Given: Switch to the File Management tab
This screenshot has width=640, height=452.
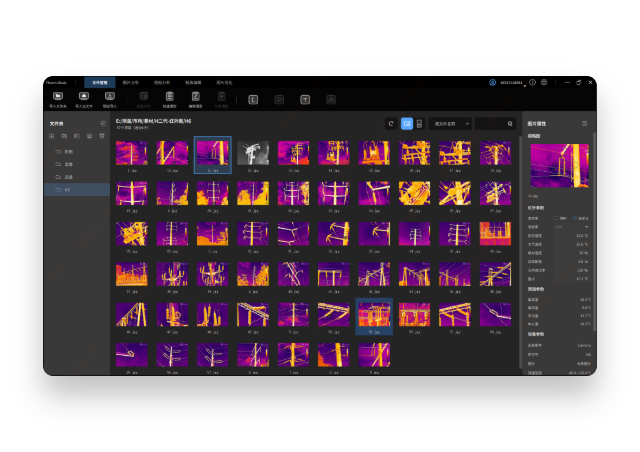Looking at the screenshot, I should tap(98, 82).
